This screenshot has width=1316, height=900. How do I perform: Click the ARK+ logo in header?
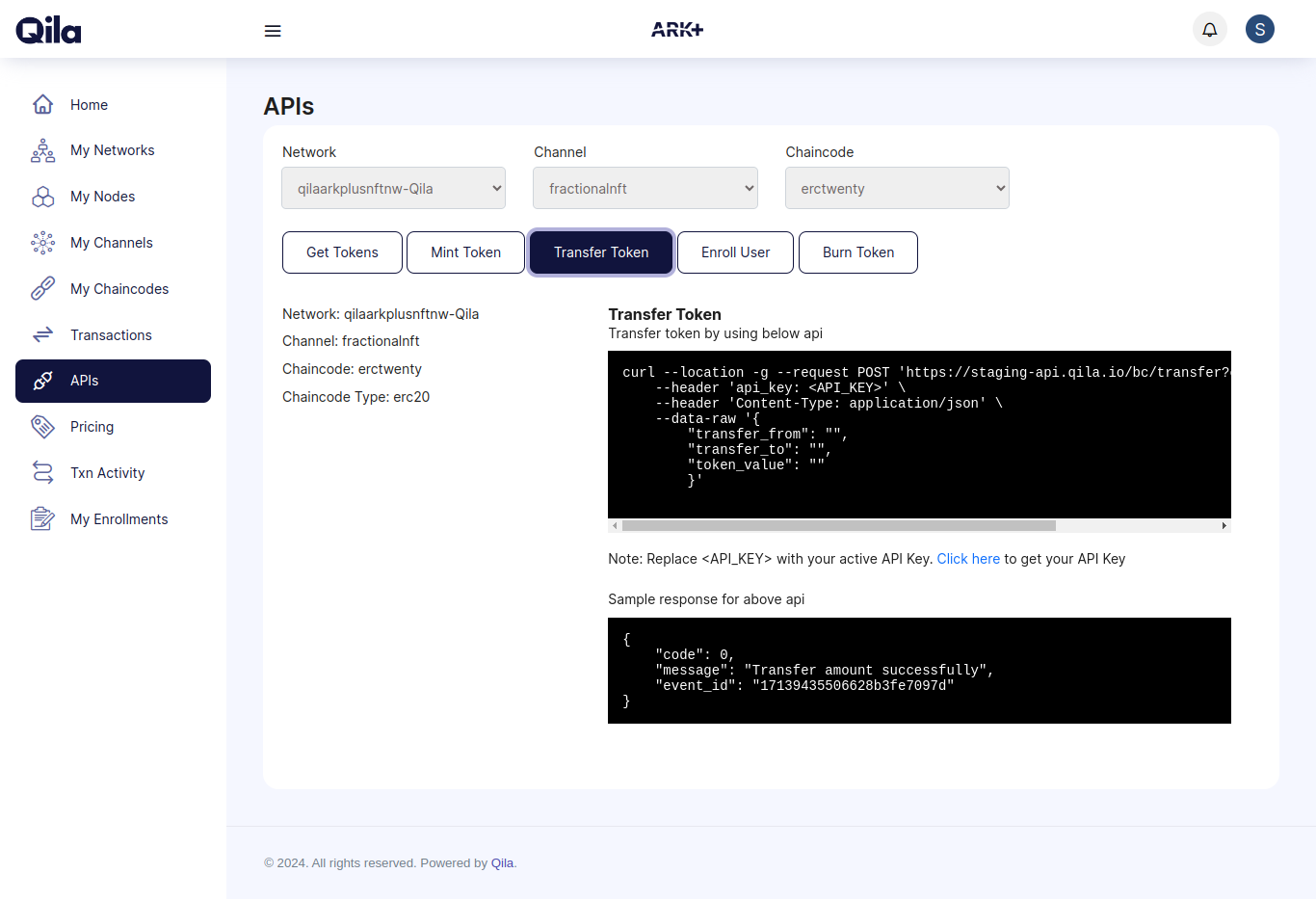pos(677,30)
